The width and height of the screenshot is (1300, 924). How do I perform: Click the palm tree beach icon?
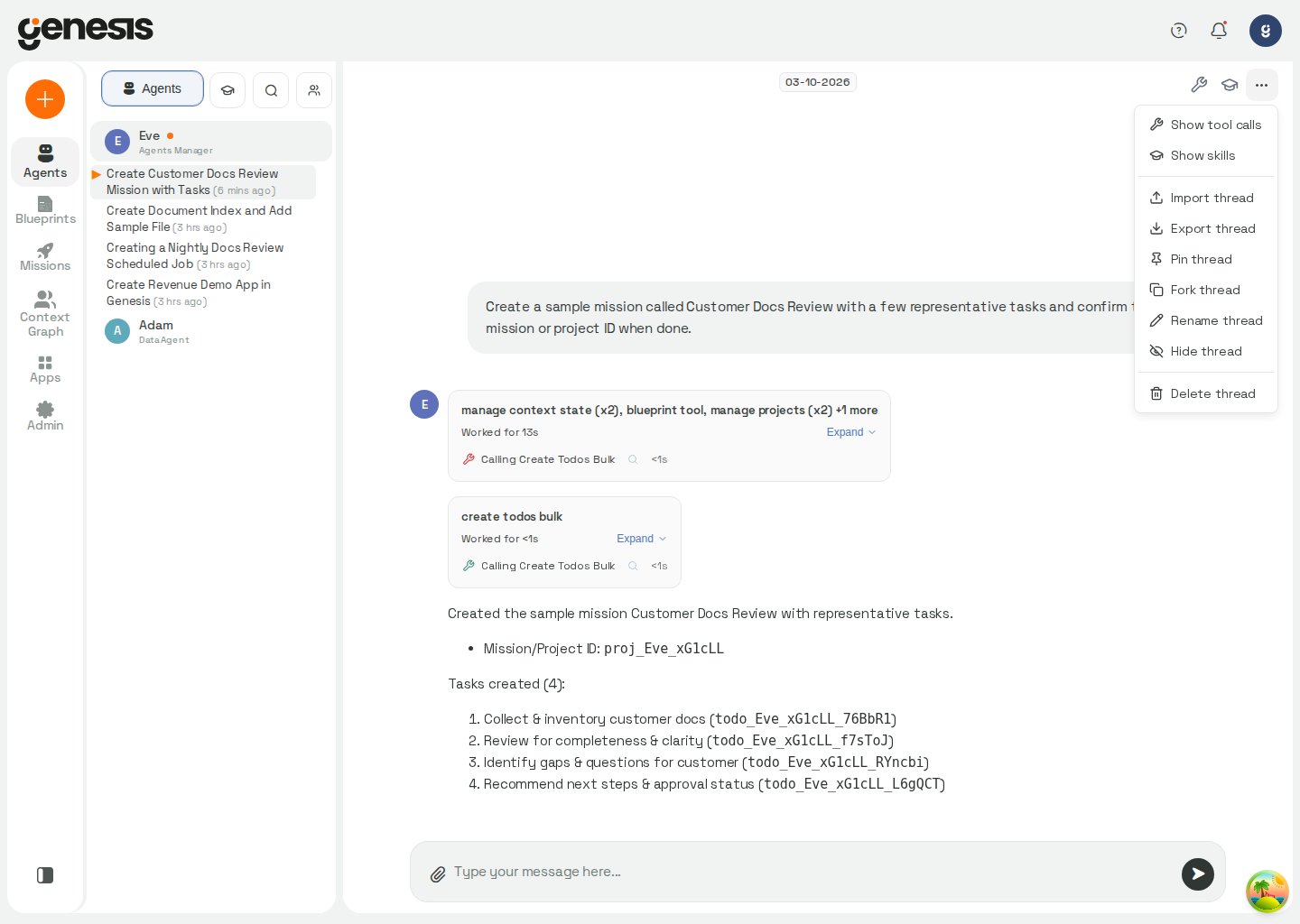pyautogui.click(x=1267, y=892)
